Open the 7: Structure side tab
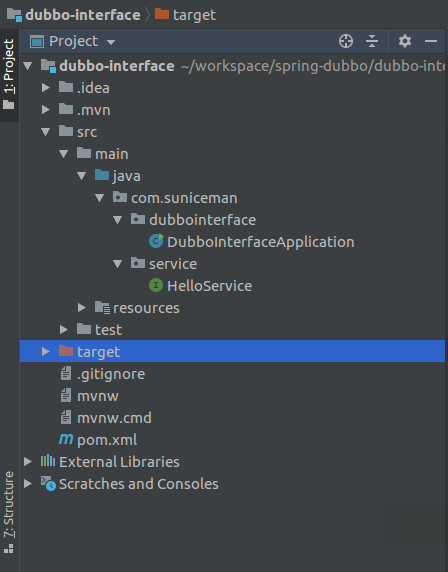The height and width of the screenshot is (572, 448). pos(9,512)
